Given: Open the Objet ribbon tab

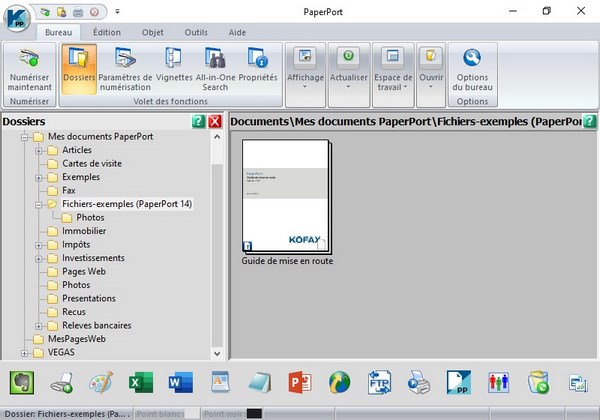Looking at the screenshot, I should 153,33.
